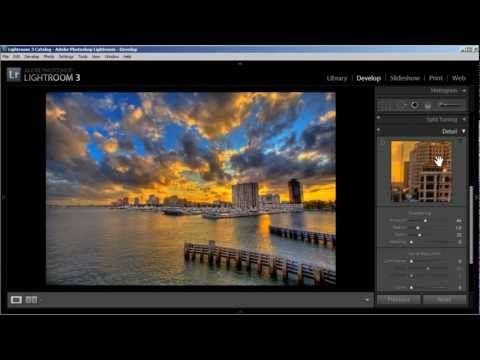Viewport: 480px width, 360px height.
Task: Select Before/After comparison view icon
Action: pyautogui.click(x=31, y=300)
